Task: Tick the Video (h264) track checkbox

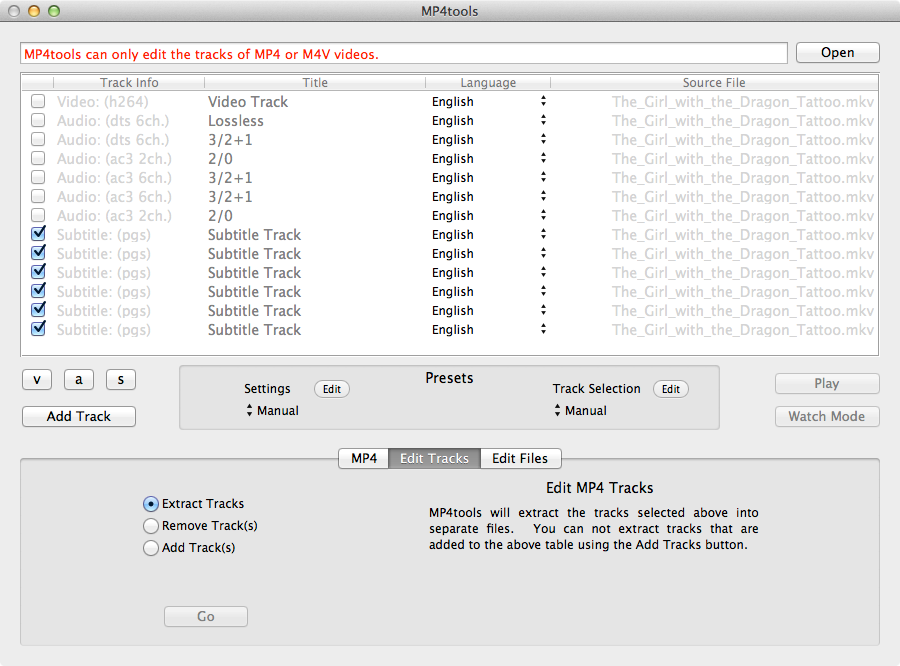Action: click(38, 102)
